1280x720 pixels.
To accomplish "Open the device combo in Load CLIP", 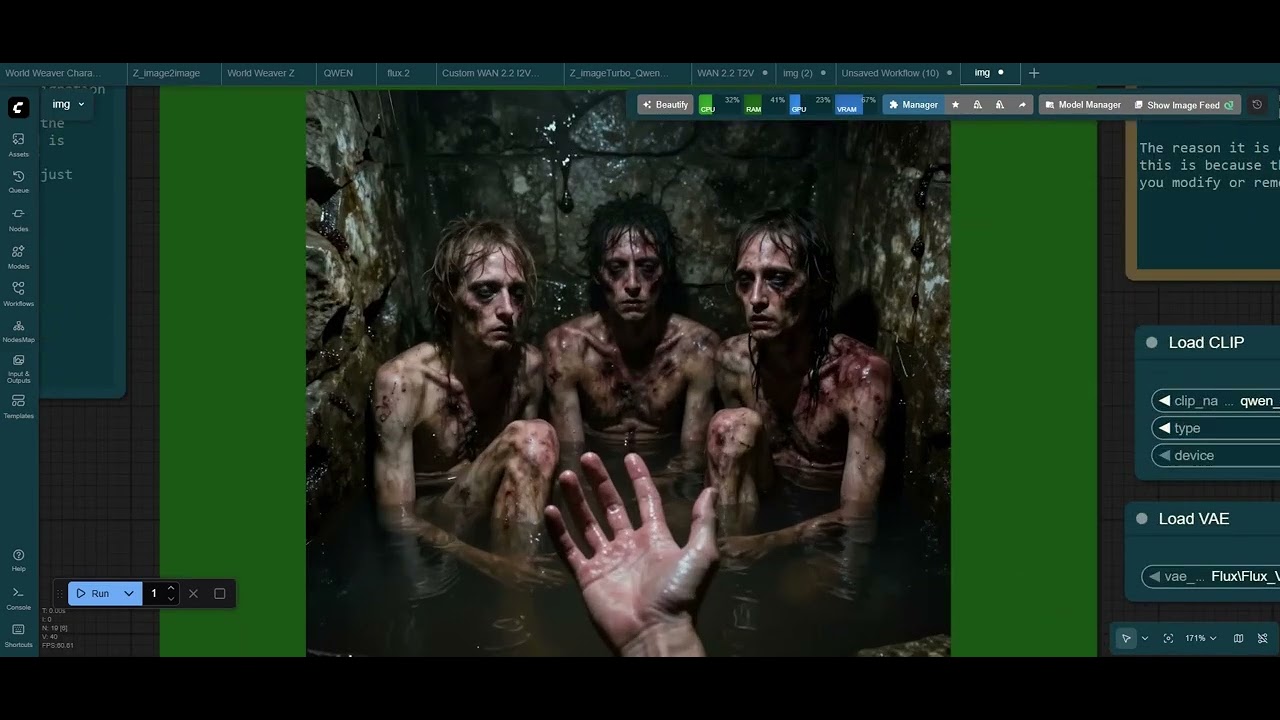I will 1216,455.
